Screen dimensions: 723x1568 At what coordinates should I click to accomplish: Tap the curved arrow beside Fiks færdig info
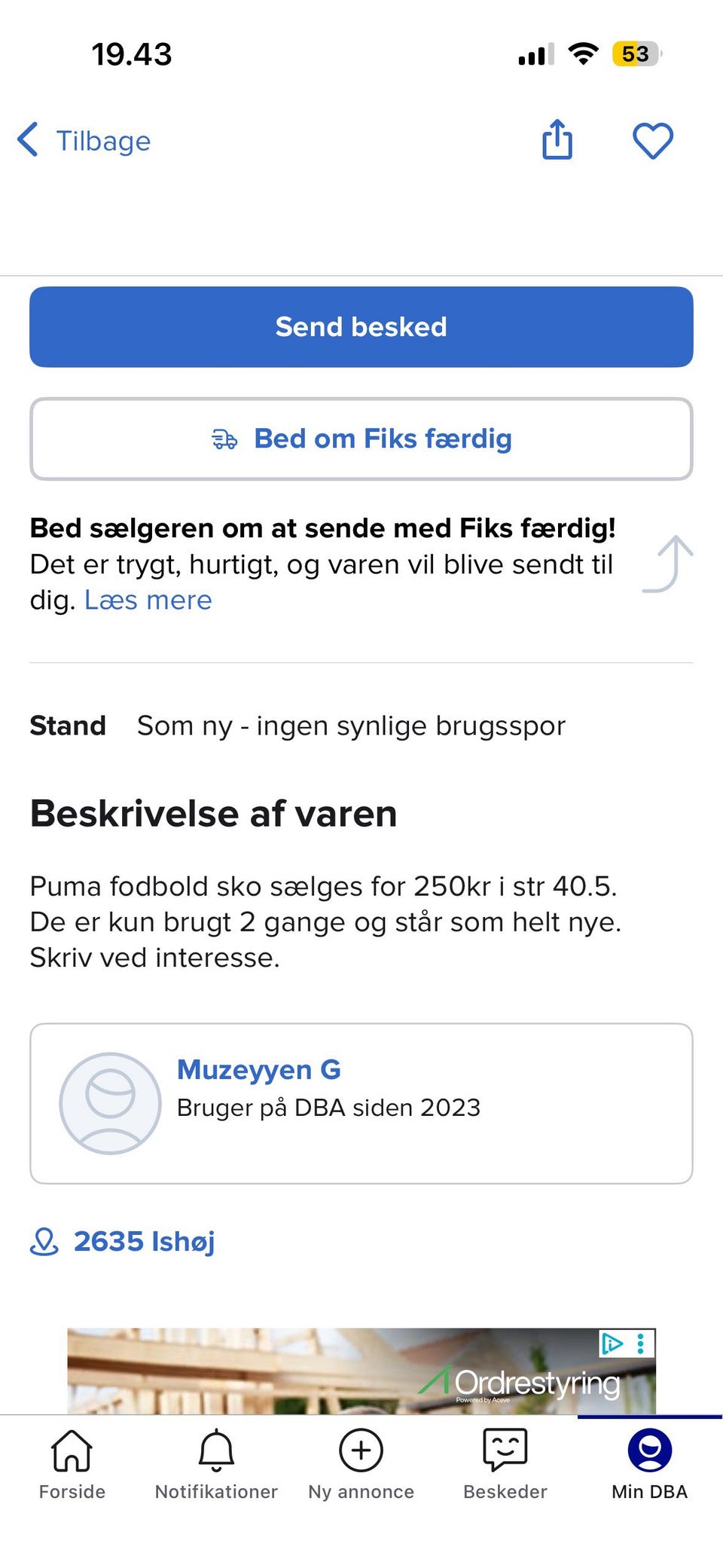click(669, 564)
